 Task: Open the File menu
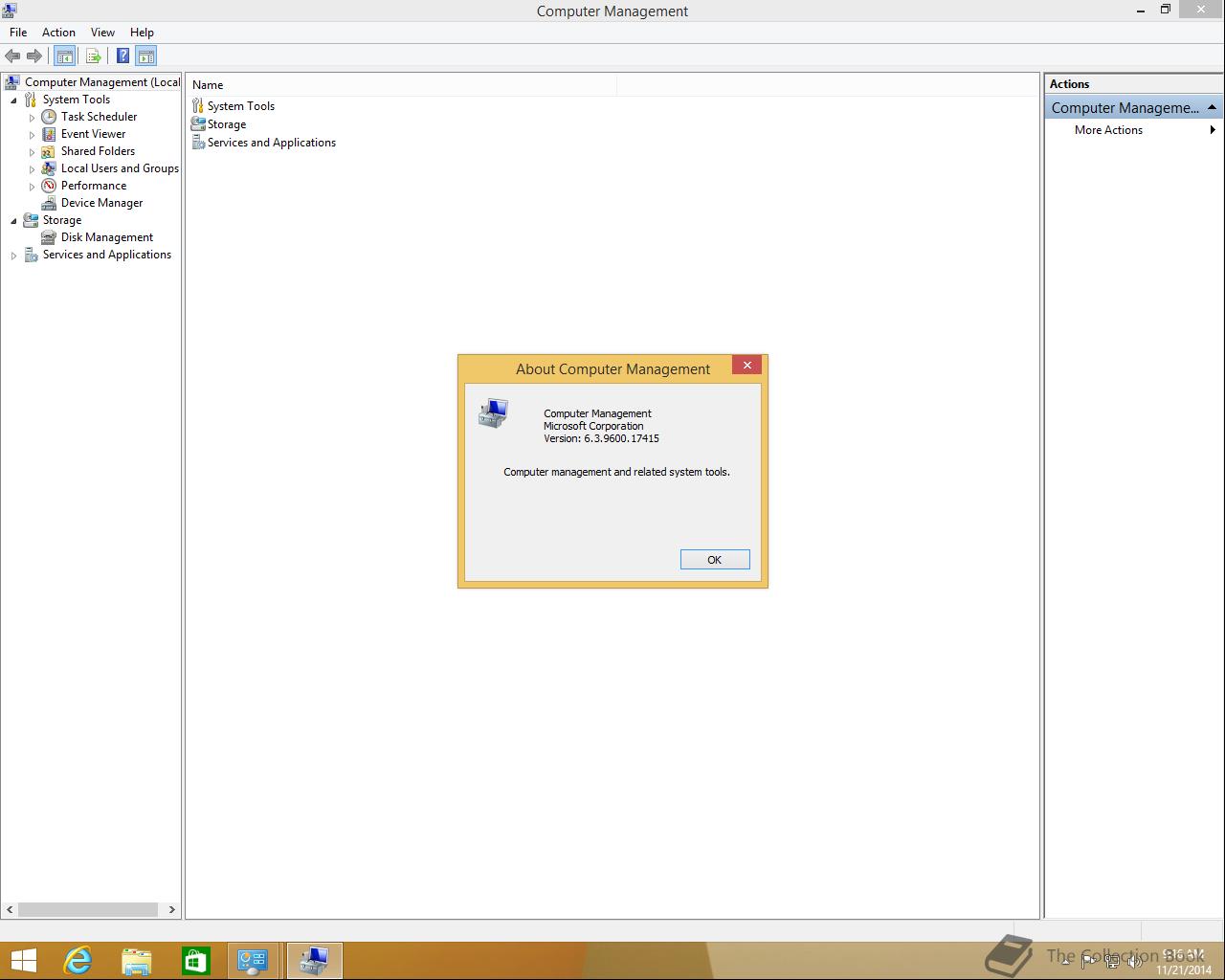pos(18,33)
